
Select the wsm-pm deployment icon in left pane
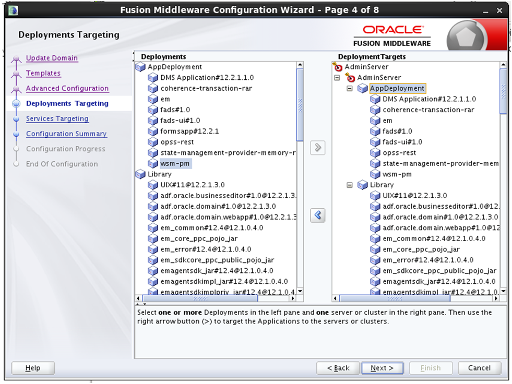coord(153,163)
